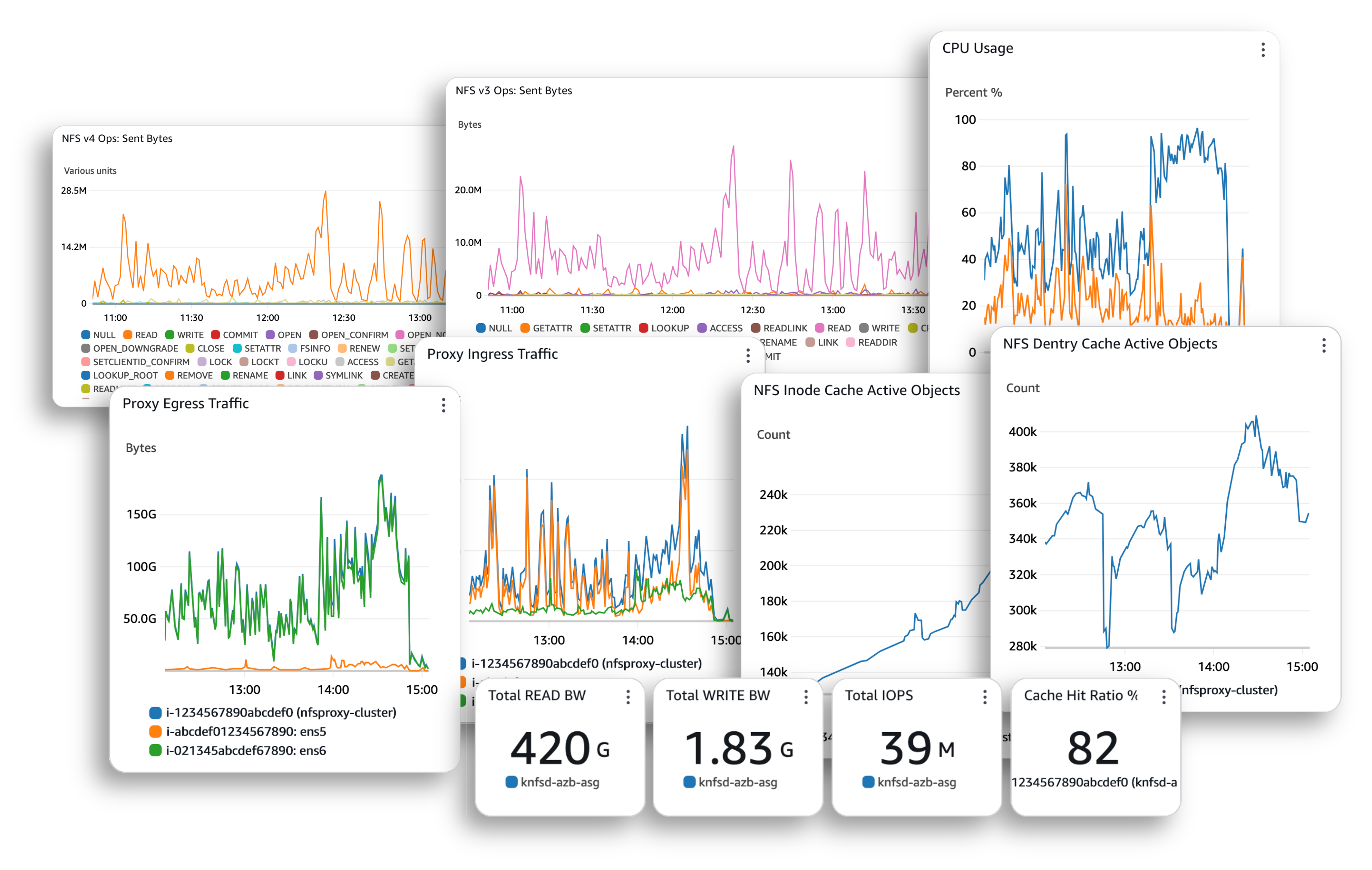Select LOOKUP_ROOT legend entry in NFS v4 chart

click(x=120, y=376)
